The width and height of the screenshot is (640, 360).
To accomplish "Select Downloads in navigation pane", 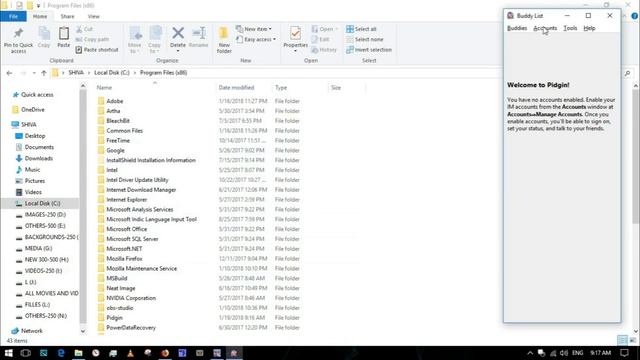I will 38,158.
